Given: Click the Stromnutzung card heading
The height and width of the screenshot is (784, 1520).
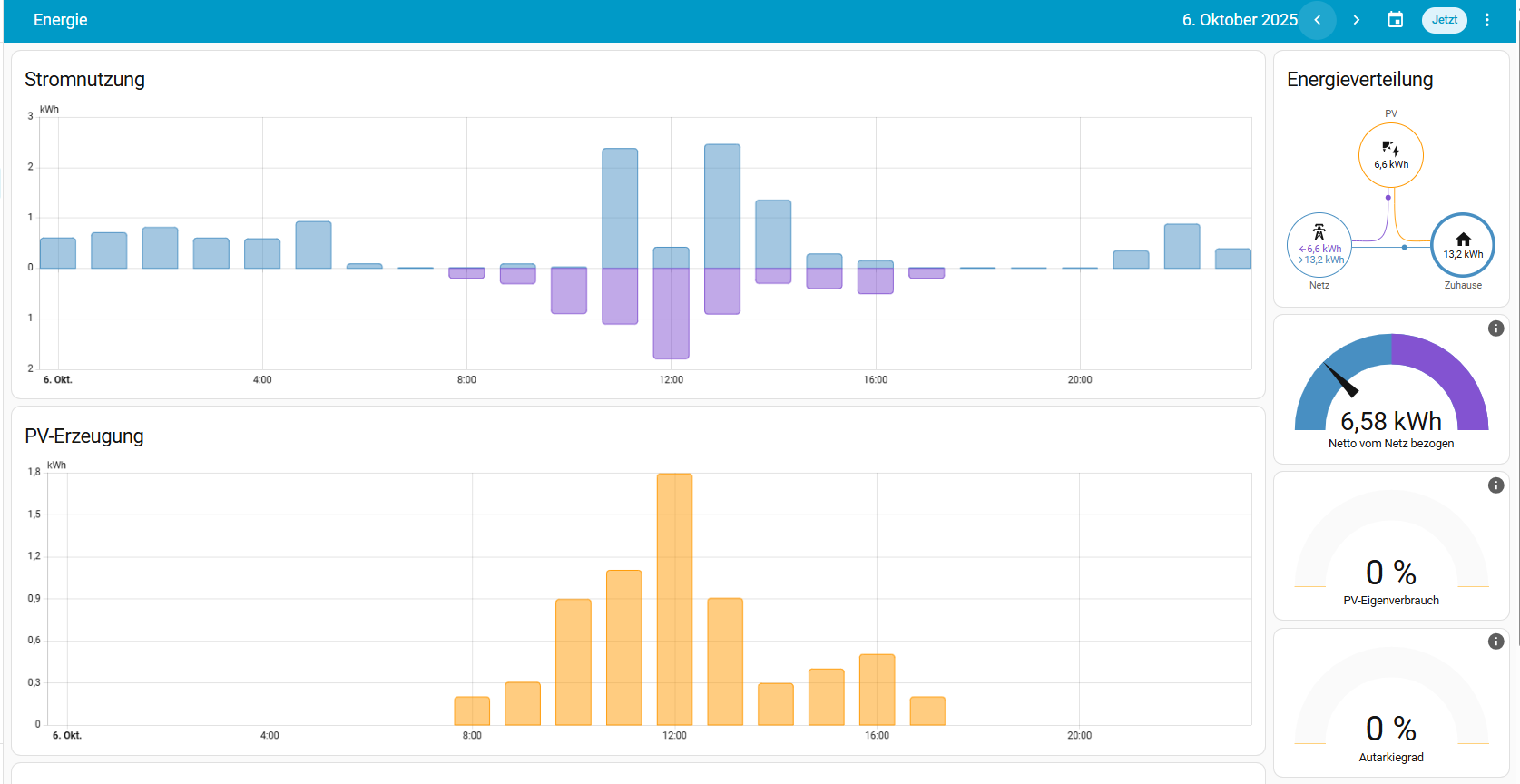Looking at the screenshot, I should click(x=84, y=80).
